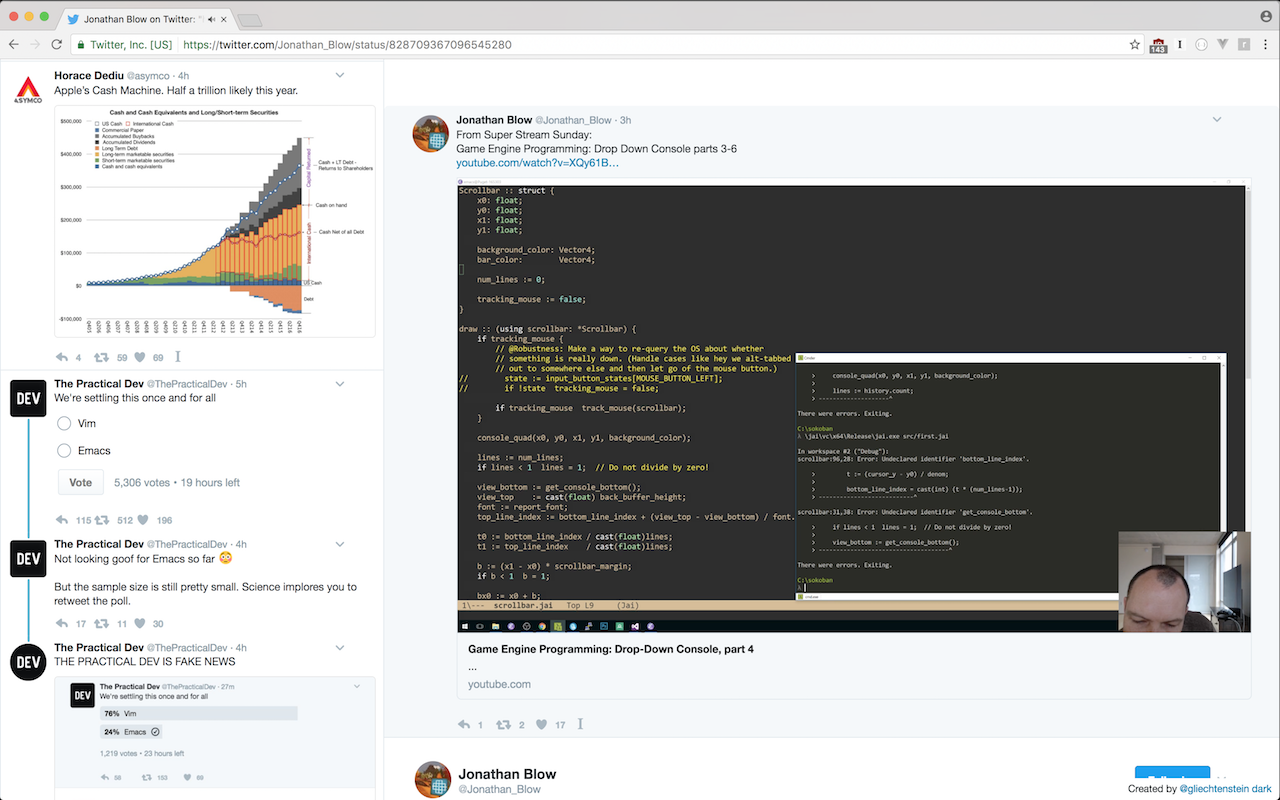Viewport: 1280px width, 800px height.
Task: Select Emacs poll option
Action: pyautogui.click(x=64, y=451)
